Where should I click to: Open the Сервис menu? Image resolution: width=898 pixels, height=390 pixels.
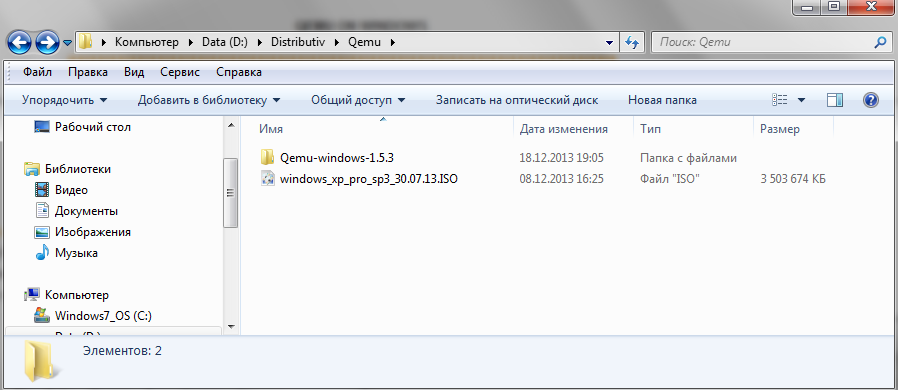pos(180,72)
